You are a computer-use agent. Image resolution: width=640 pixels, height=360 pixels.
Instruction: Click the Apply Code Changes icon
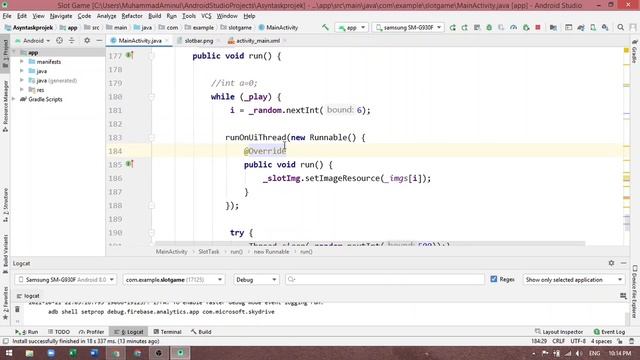(464, 27)
